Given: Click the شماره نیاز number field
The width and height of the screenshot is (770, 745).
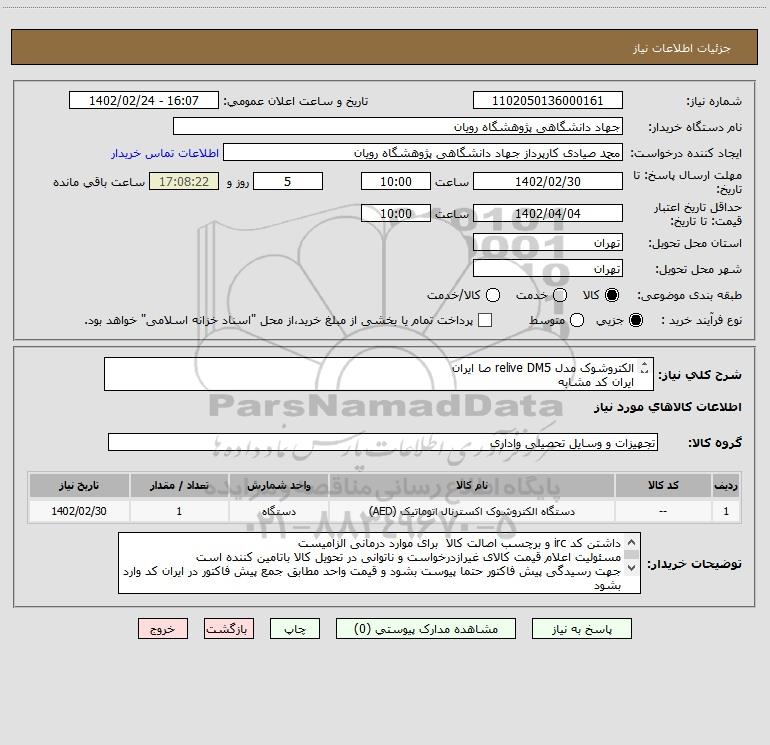Looking at the screenshot, I should (x=548, y=101).
